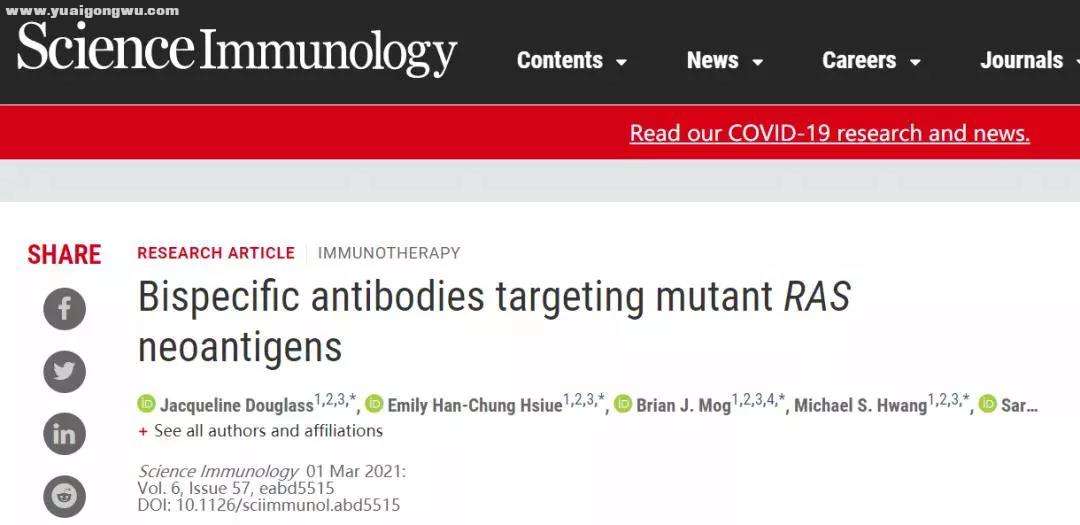Expand the Careers dropdown menu
Image resolution: width=1080 pixels, height=525 pixels.
871,61
